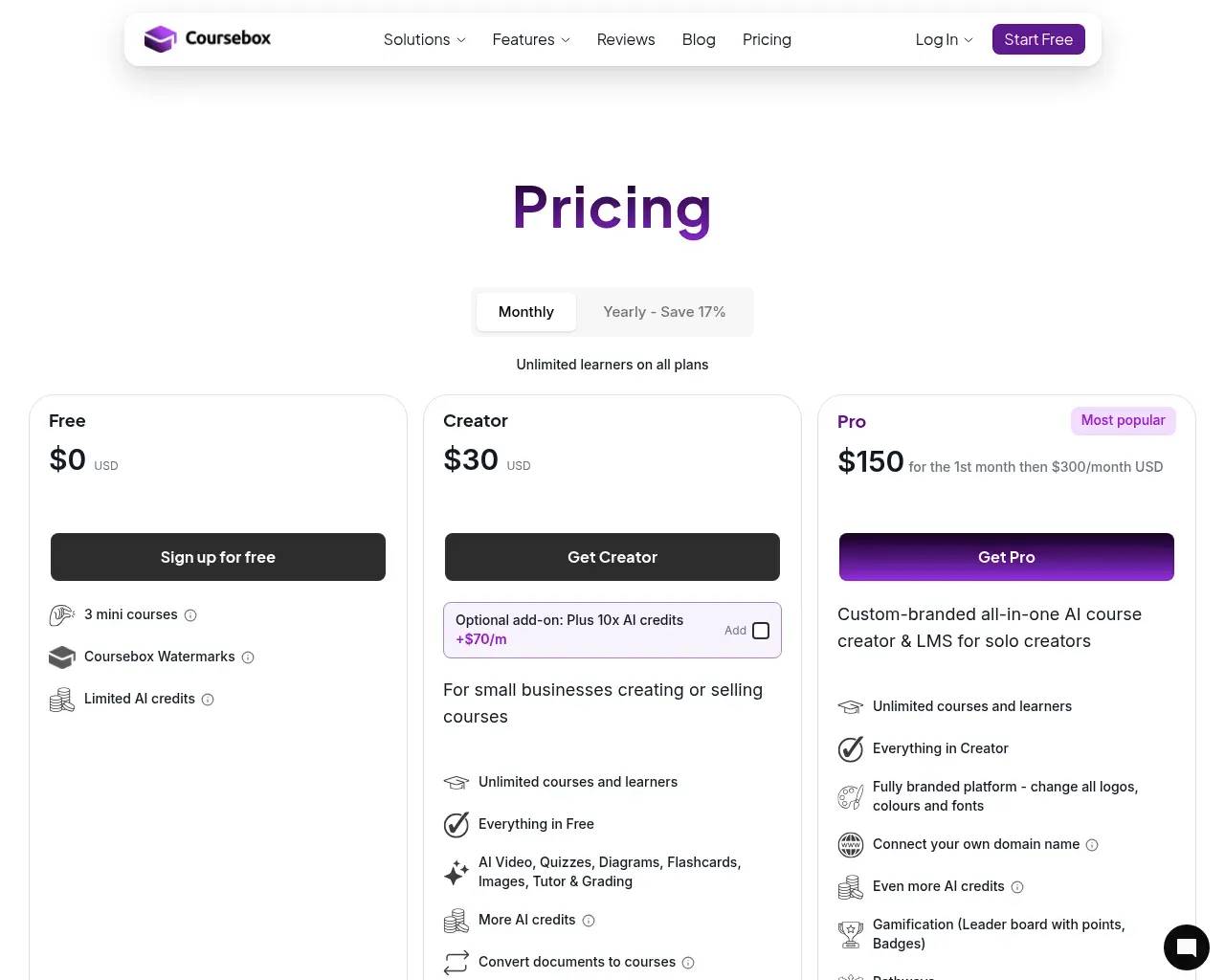Screen dimensions: 1225x980
Task: Click info icon next to 3 mini courses
Action: (x=190, y=615)
